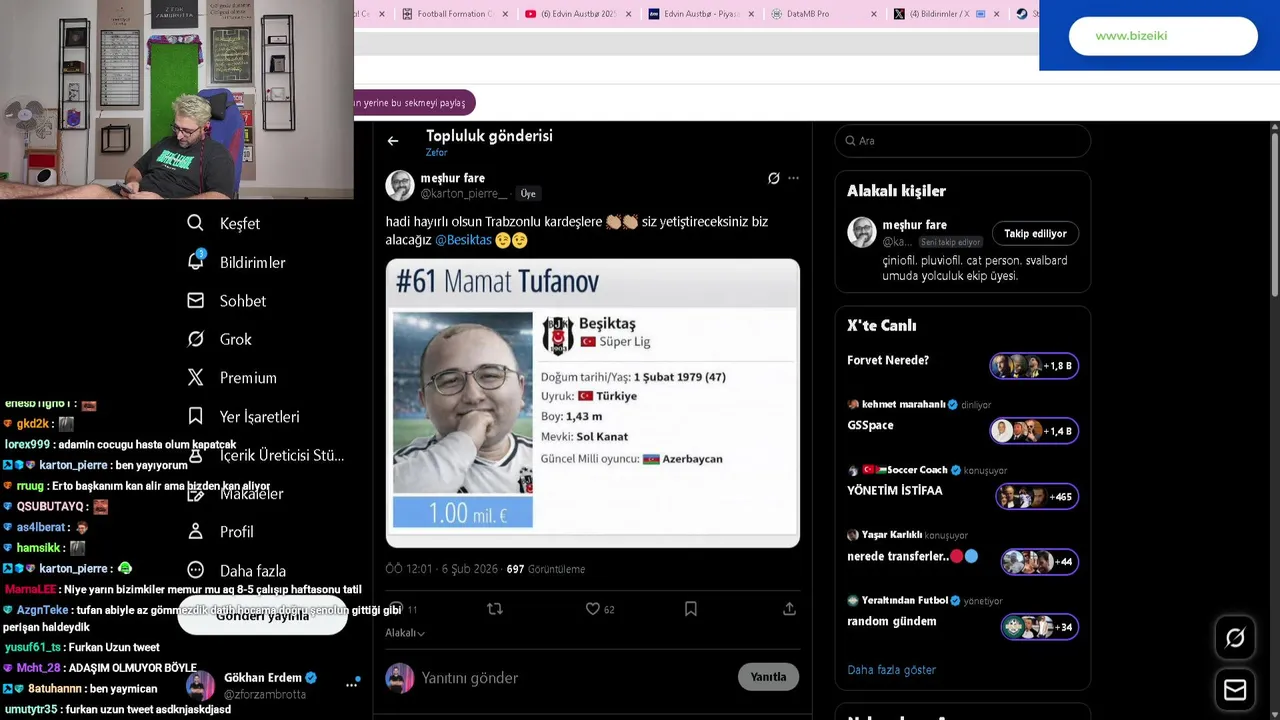This screenshot has height=720, width=1280.
Task: Open the floating Grok button at bottom right
Action: pos(1235,638)
